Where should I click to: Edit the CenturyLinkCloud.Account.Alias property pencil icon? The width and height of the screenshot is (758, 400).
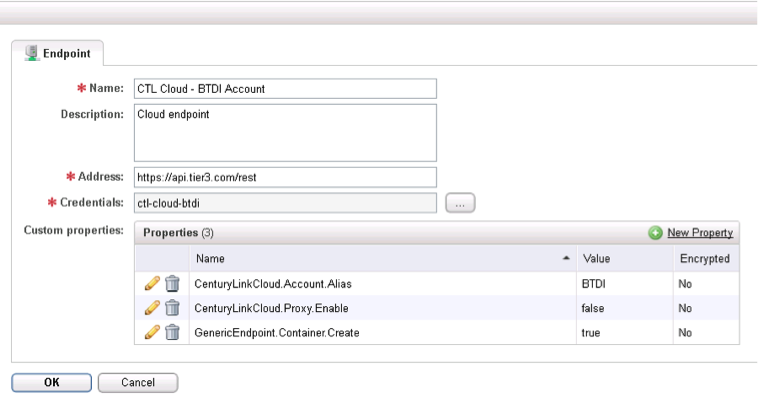152,283
